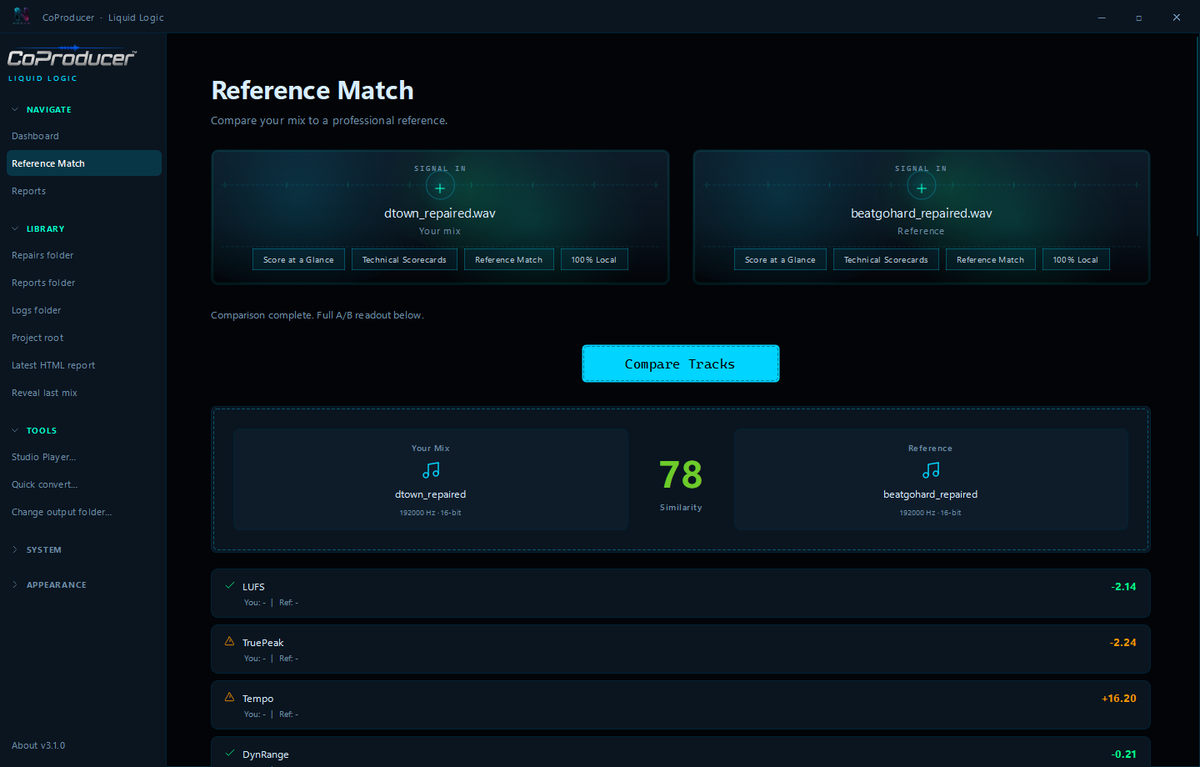
Task: Click the green checkmark icon beside LUFS
Action: click(229, 586)
